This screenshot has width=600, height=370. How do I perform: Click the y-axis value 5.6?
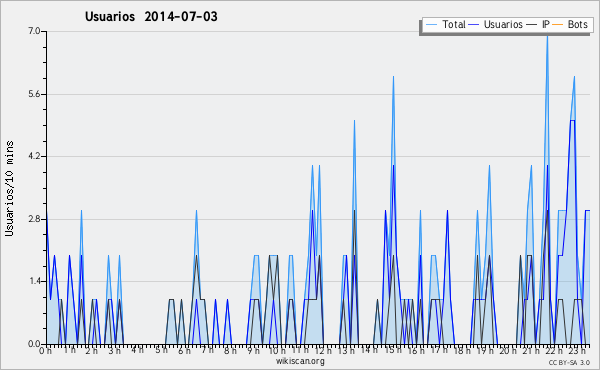coord(34,94)
